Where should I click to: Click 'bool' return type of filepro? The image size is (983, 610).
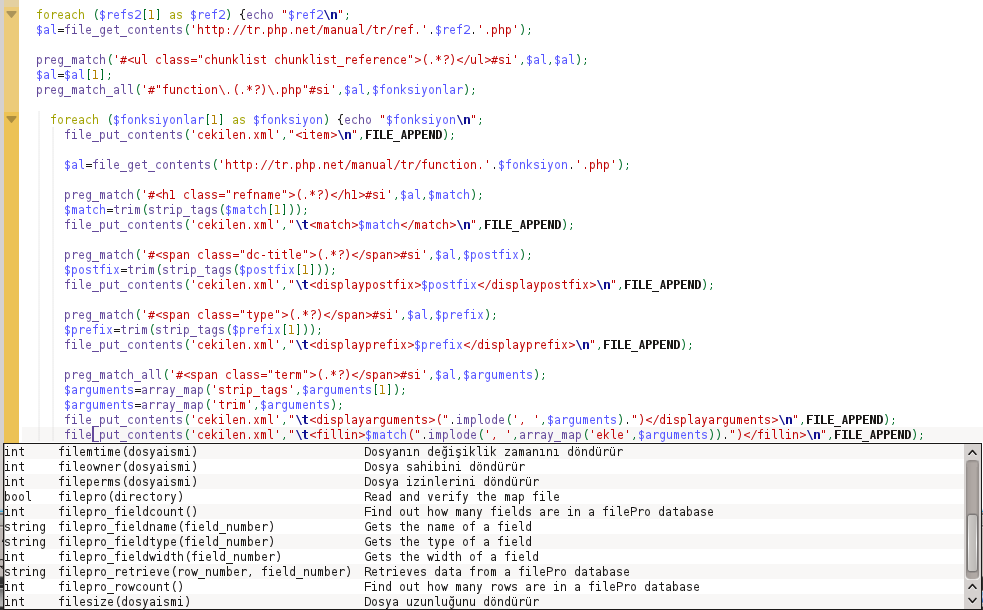point(18,497)
